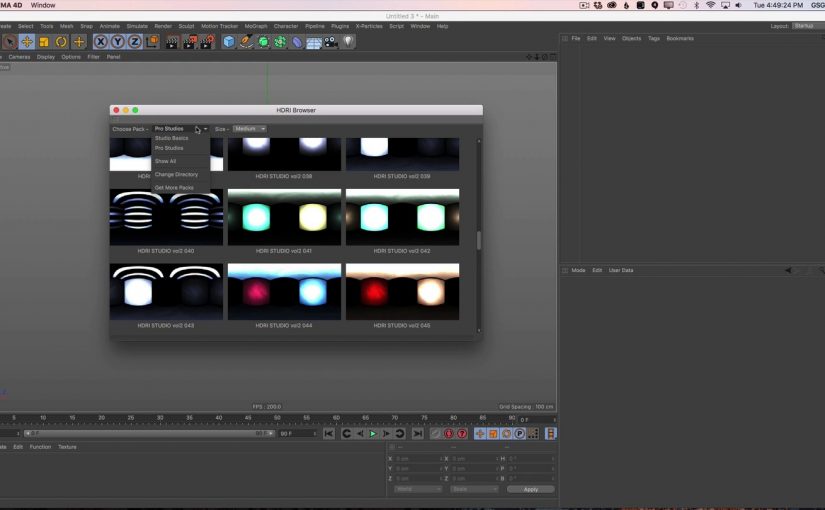
Task: Step to previous frame
Action: pyautogui.click(x=360, y=434)
